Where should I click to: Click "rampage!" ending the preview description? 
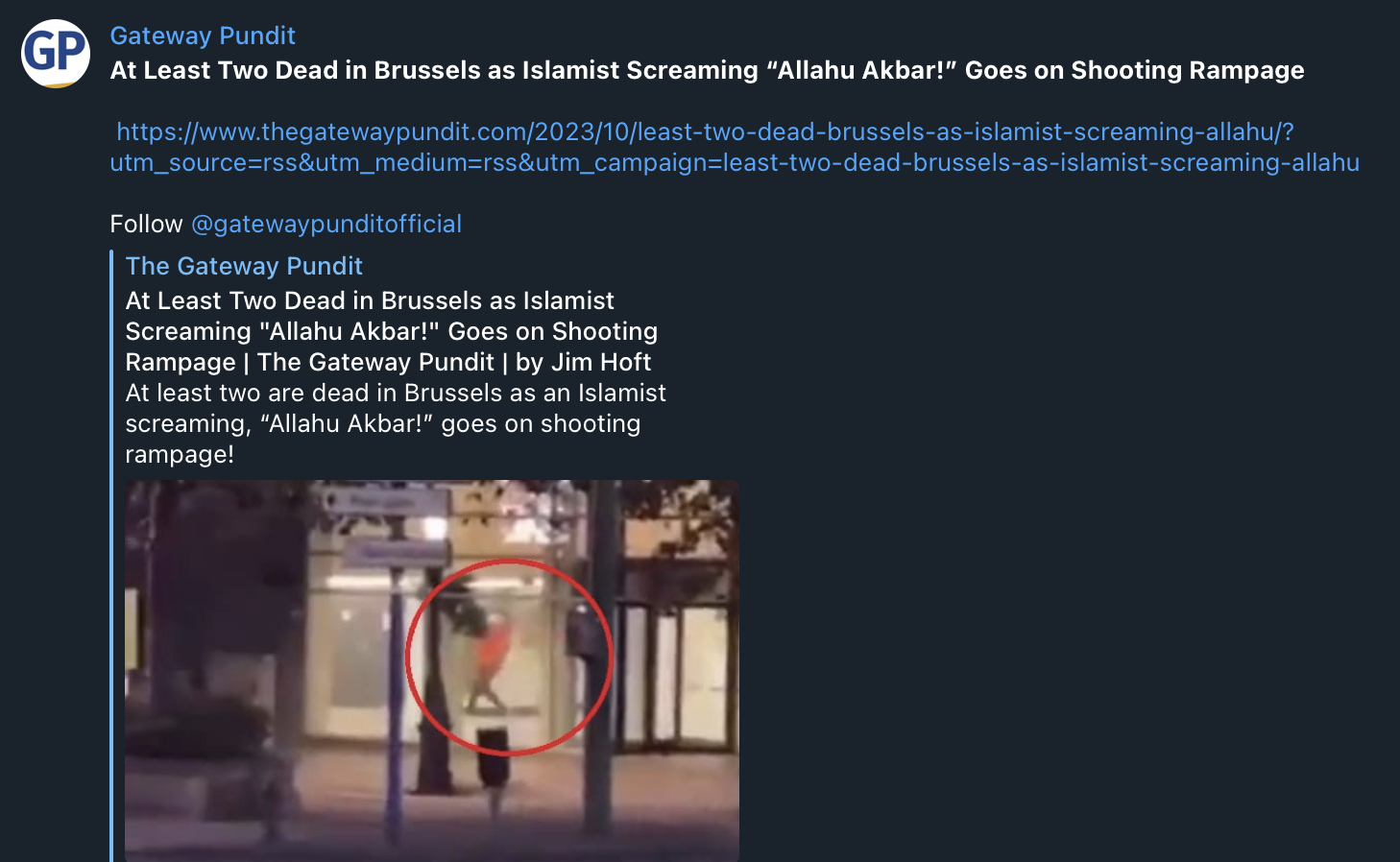click(x=180, y=454)
